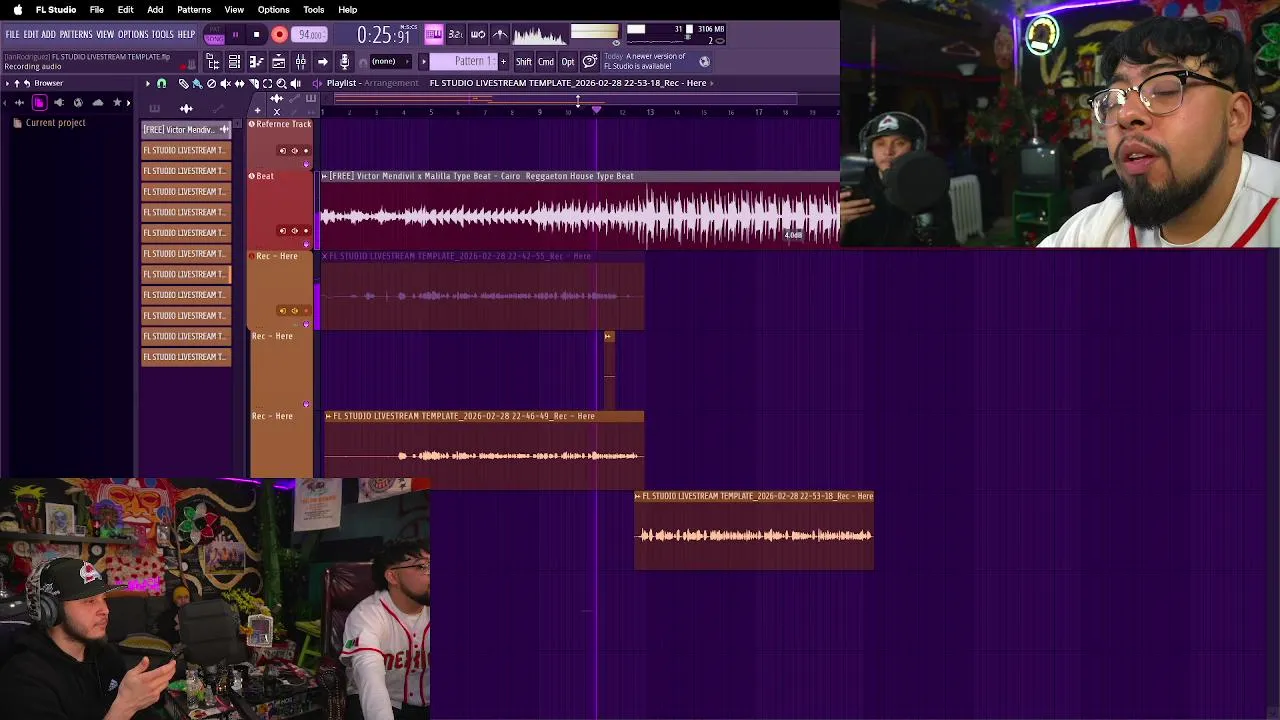Viewport: 1280px width, 720px height.
Task: Stop playback with the stop button
Action: (x=256, y=34)
